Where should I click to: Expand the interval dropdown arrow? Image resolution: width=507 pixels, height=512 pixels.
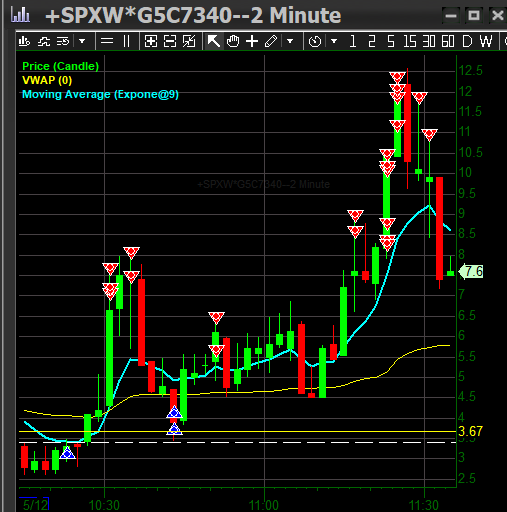[334, 42]
